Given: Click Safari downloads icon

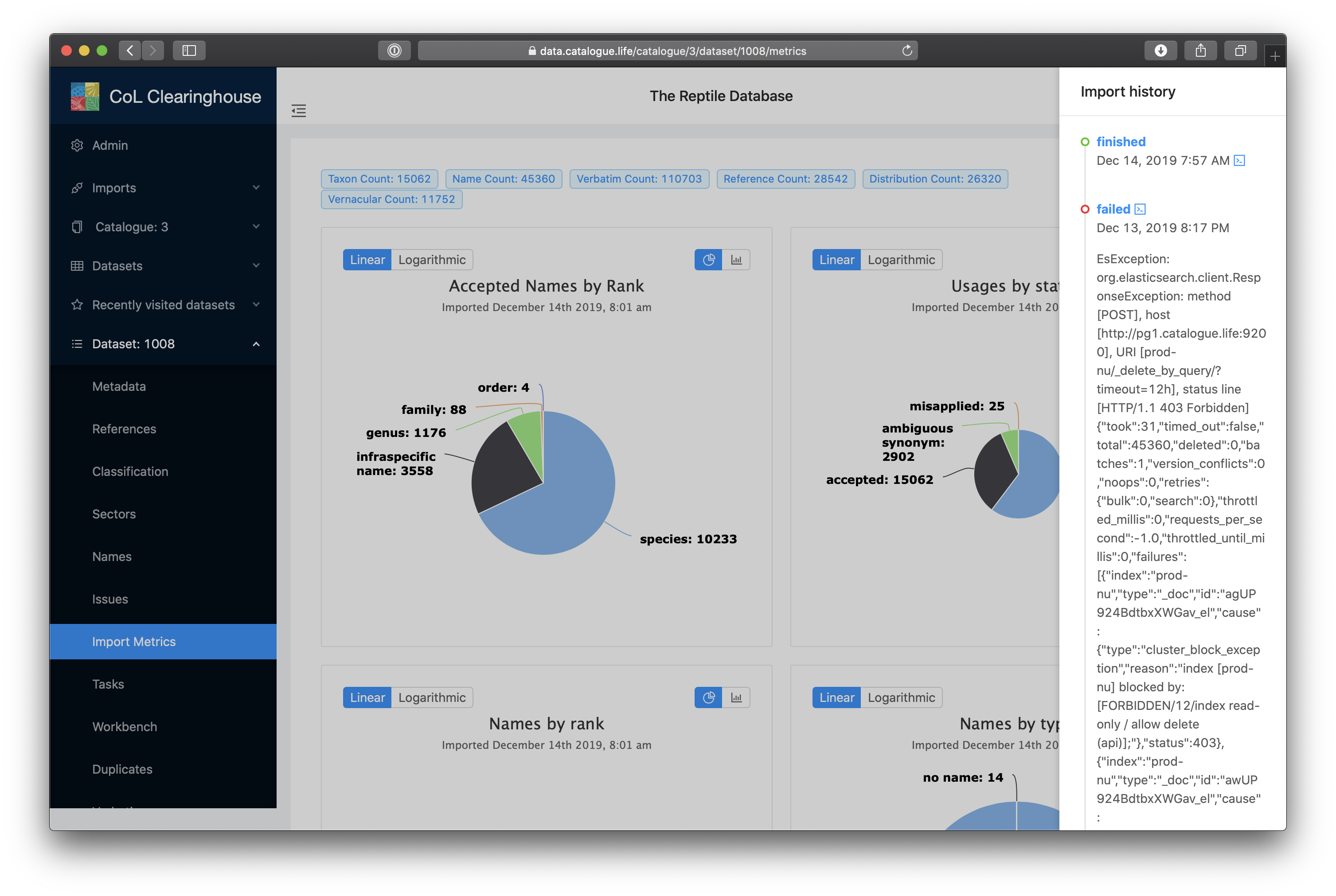Looking at the screenshot, I should pyautogui.click(x=1160, y=50).
